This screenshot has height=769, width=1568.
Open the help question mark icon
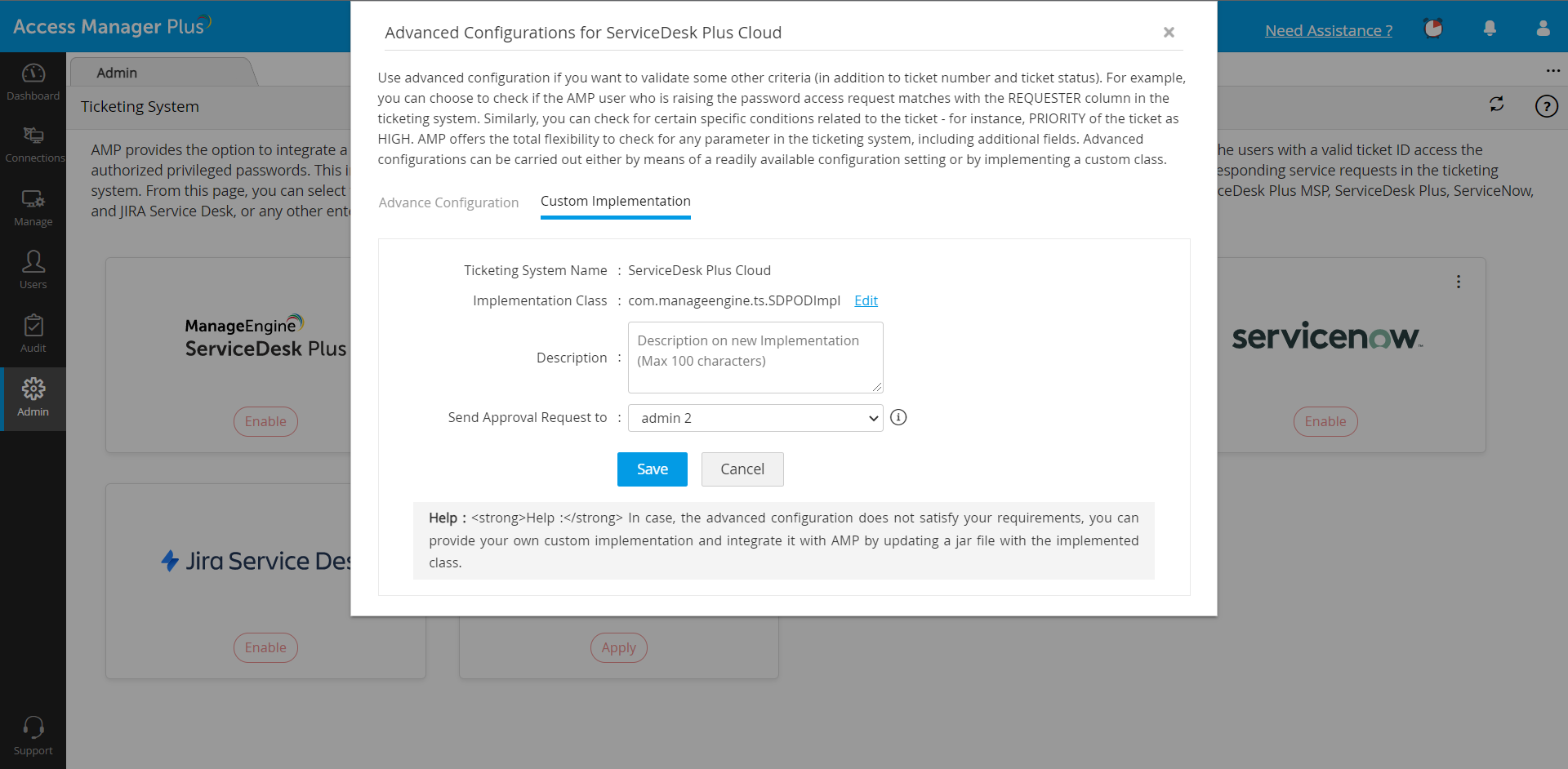[x=1546, y=106]
